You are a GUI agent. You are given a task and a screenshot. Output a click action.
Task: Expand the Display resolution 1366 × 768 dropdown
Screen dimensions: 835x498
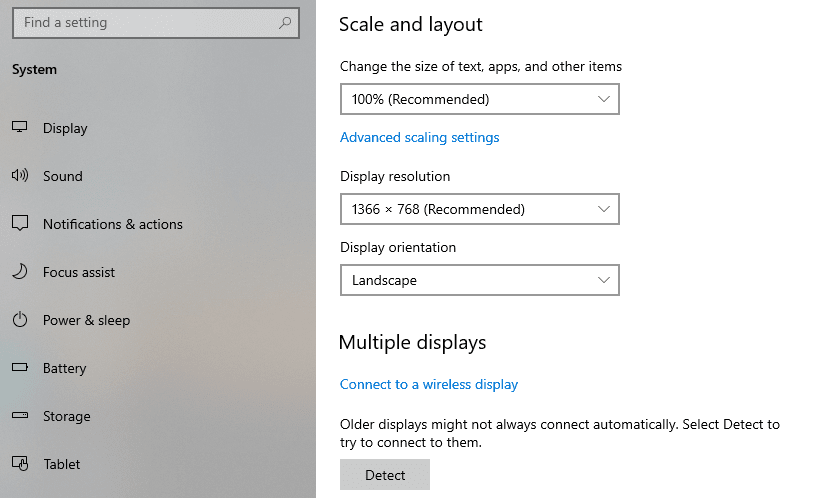(479, 209)
